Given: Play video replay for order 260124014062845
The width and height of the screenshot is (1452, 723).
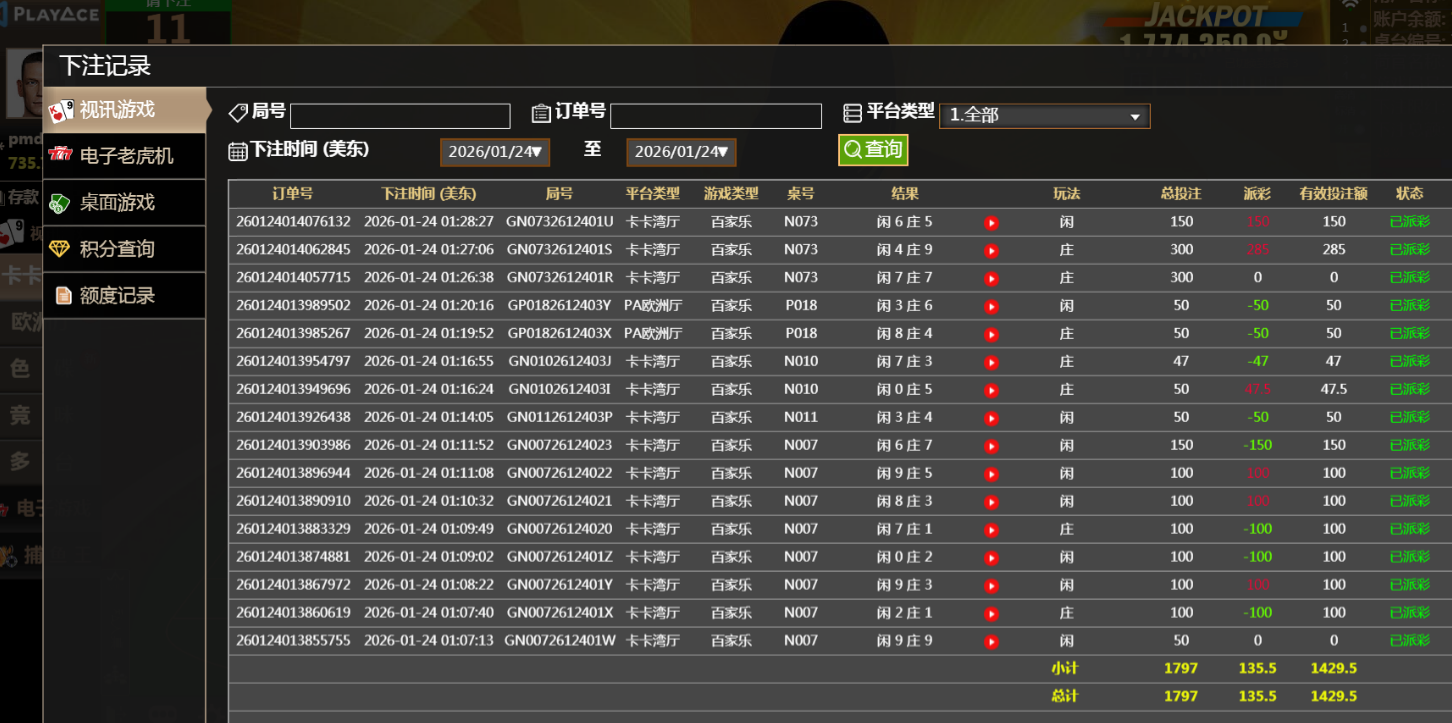Looking at the screenshot, I should click(991, 251).
